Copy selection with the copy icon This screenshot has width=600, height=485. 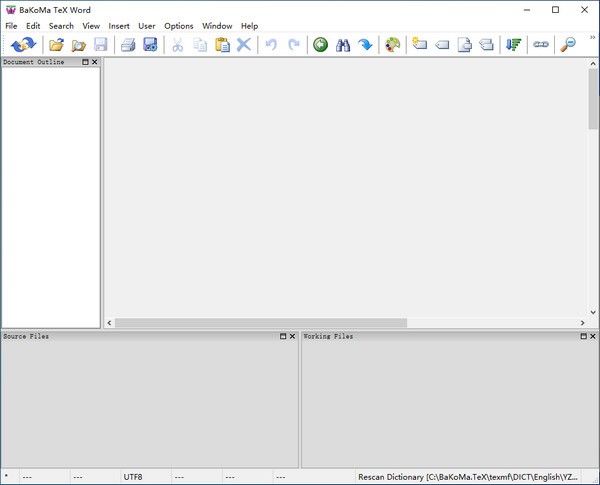pyautogui.click(x=200, y=45)
